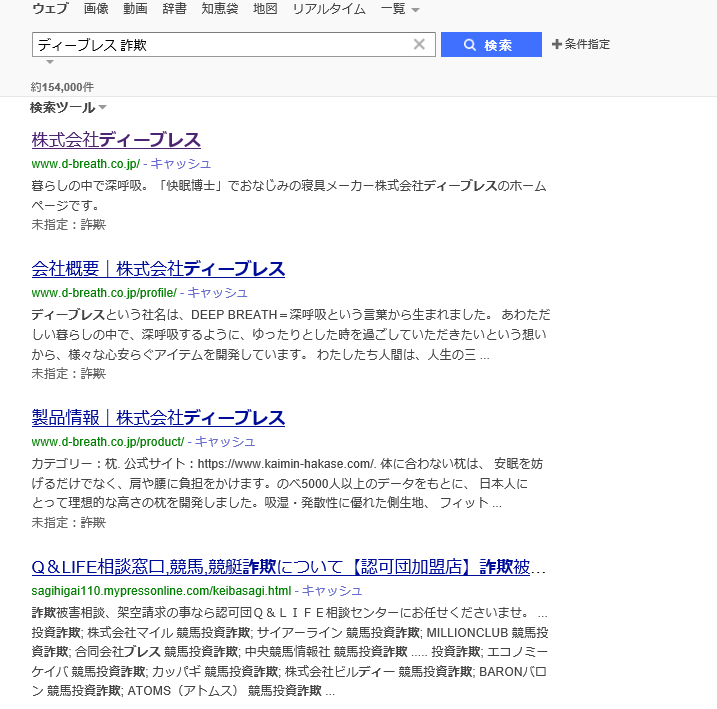Switch to the 辞書 tab
Screen dimensions: 717x709
pos(174,9)
